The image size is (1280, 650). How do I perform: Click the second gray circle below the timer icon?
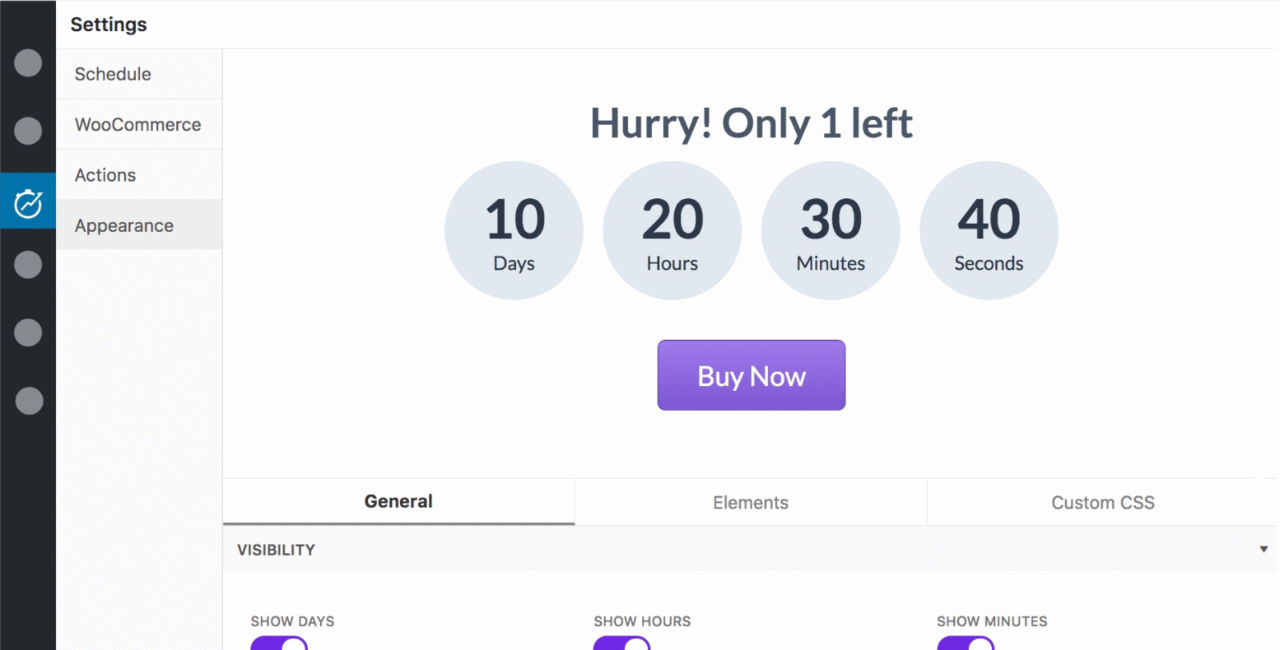tap(28, 333)
